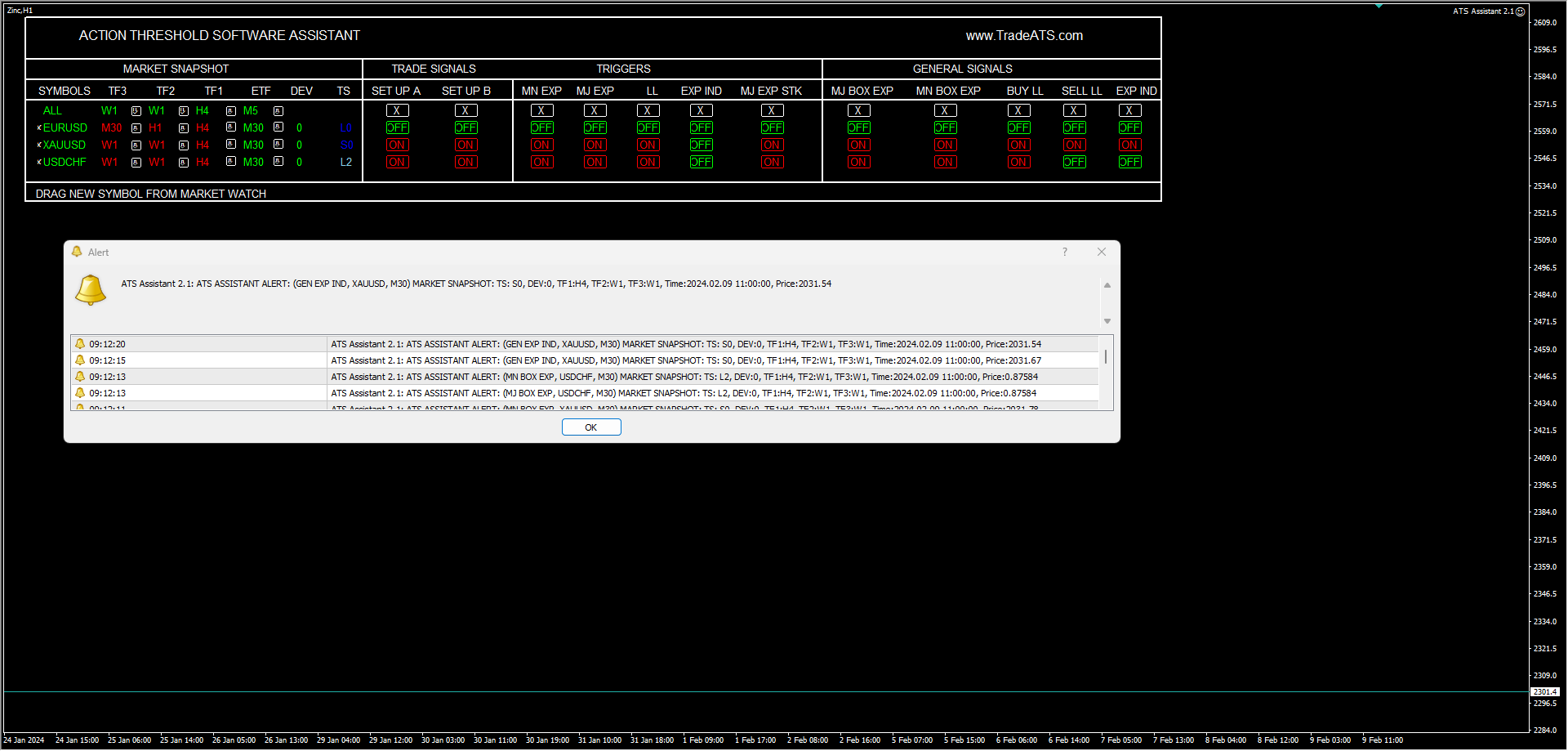This screenshot has height=751, width=1568.
Task: Toggle USDCHF MJ EXP STK ON button
Action: 772,163
